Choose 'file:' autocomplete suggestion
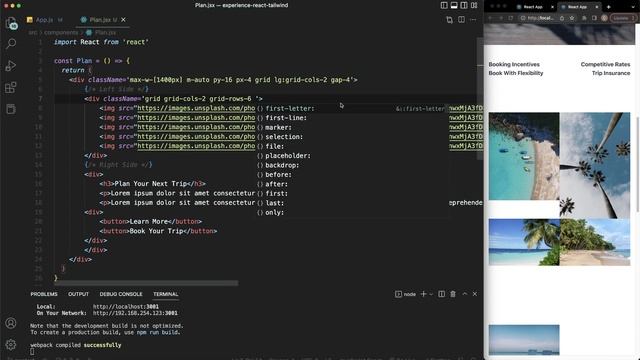This screenshot has height=360, width=640. 352,146
